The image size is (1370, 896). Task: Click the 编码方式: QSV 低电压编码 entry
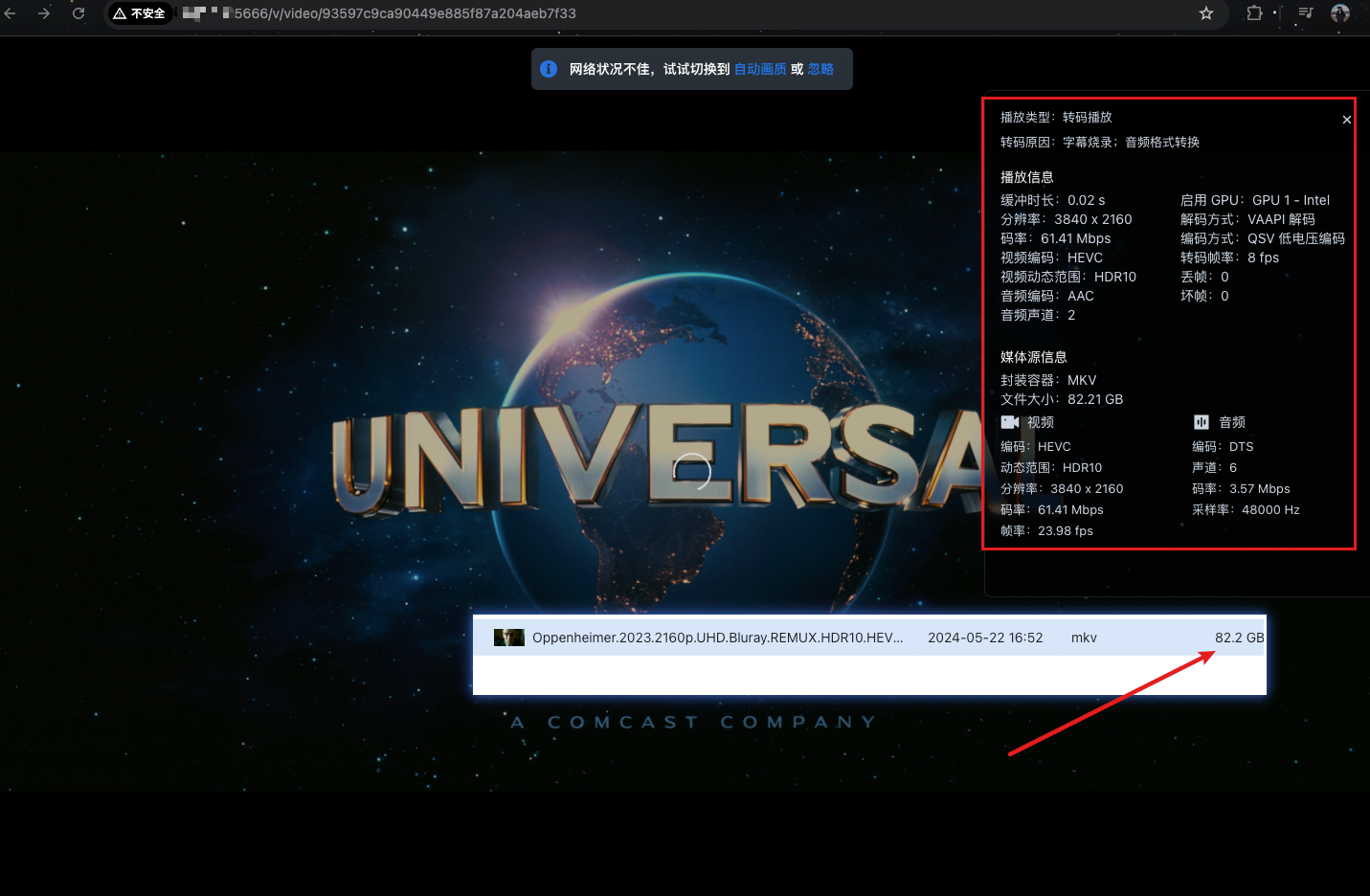click(1263, 238)
